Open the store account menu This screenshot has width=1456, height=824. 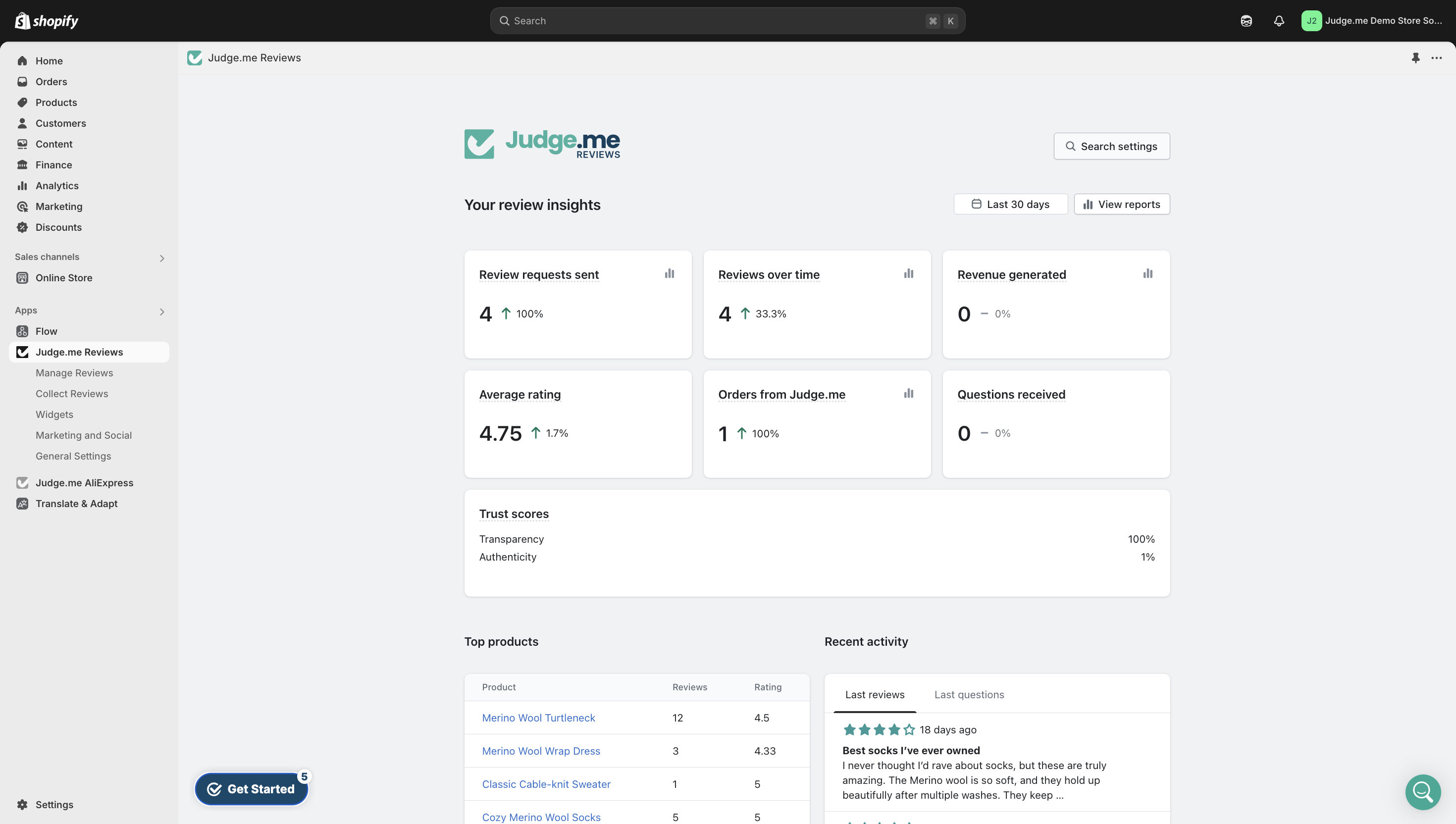click(x=1372, y=21)
